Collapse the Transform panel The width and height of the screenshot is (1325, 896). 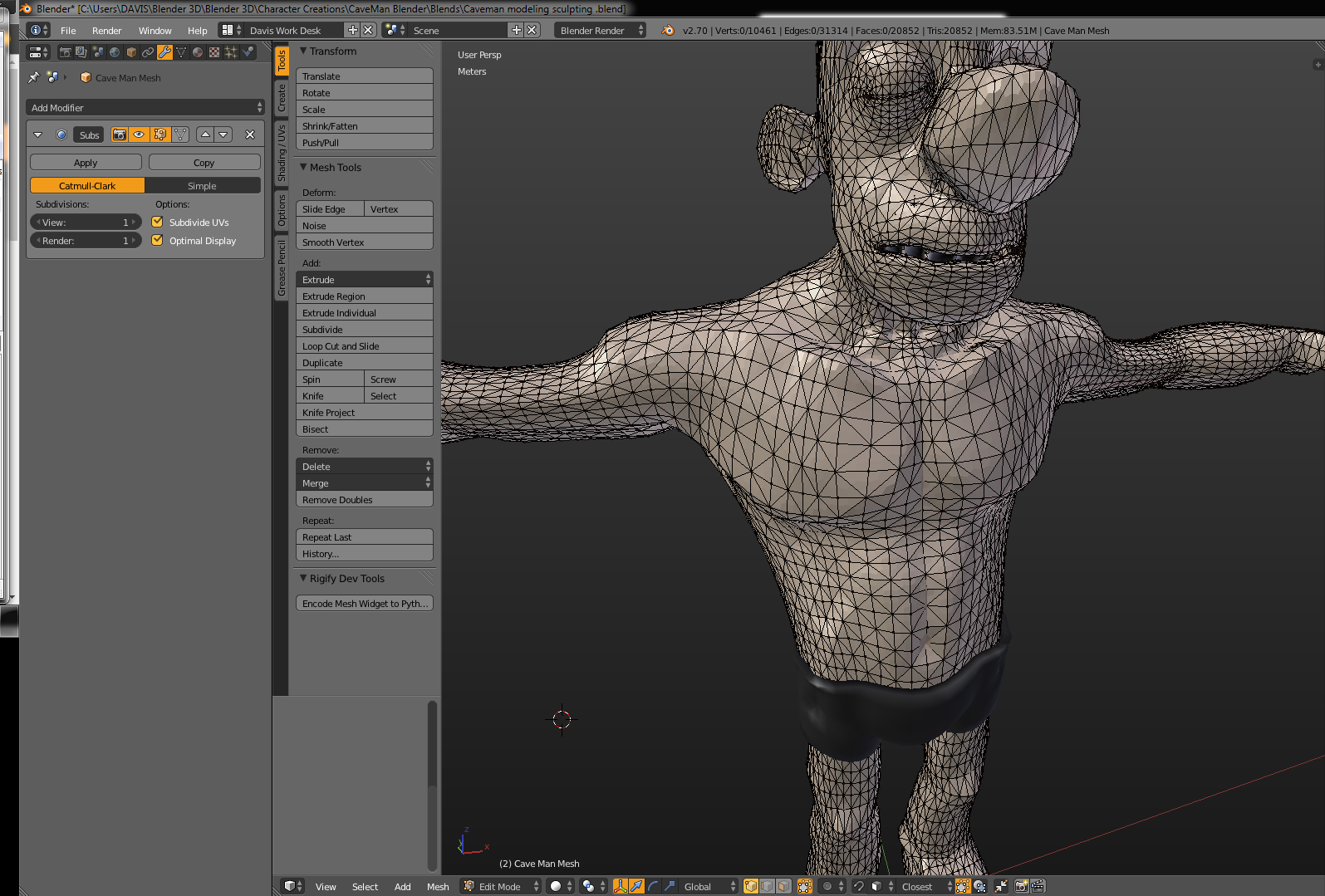click(303, 51)
